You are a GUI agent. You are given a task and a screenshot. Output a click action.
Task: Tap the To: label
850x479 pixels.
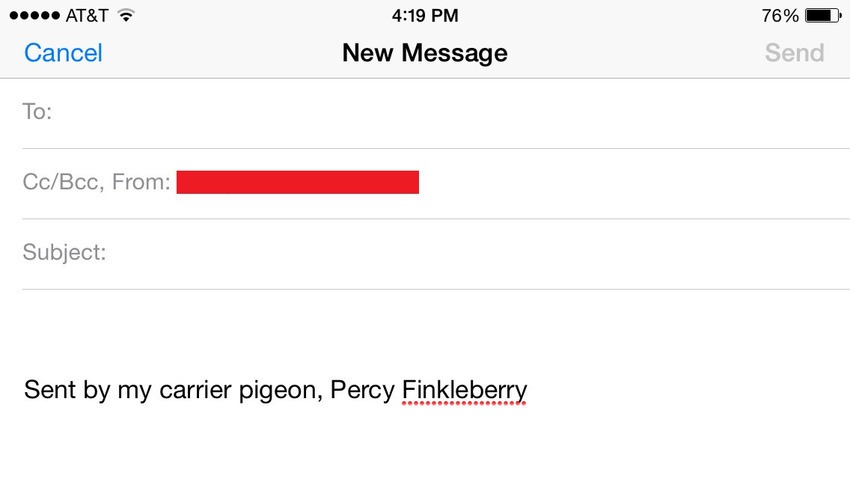[x=37, y=112]
